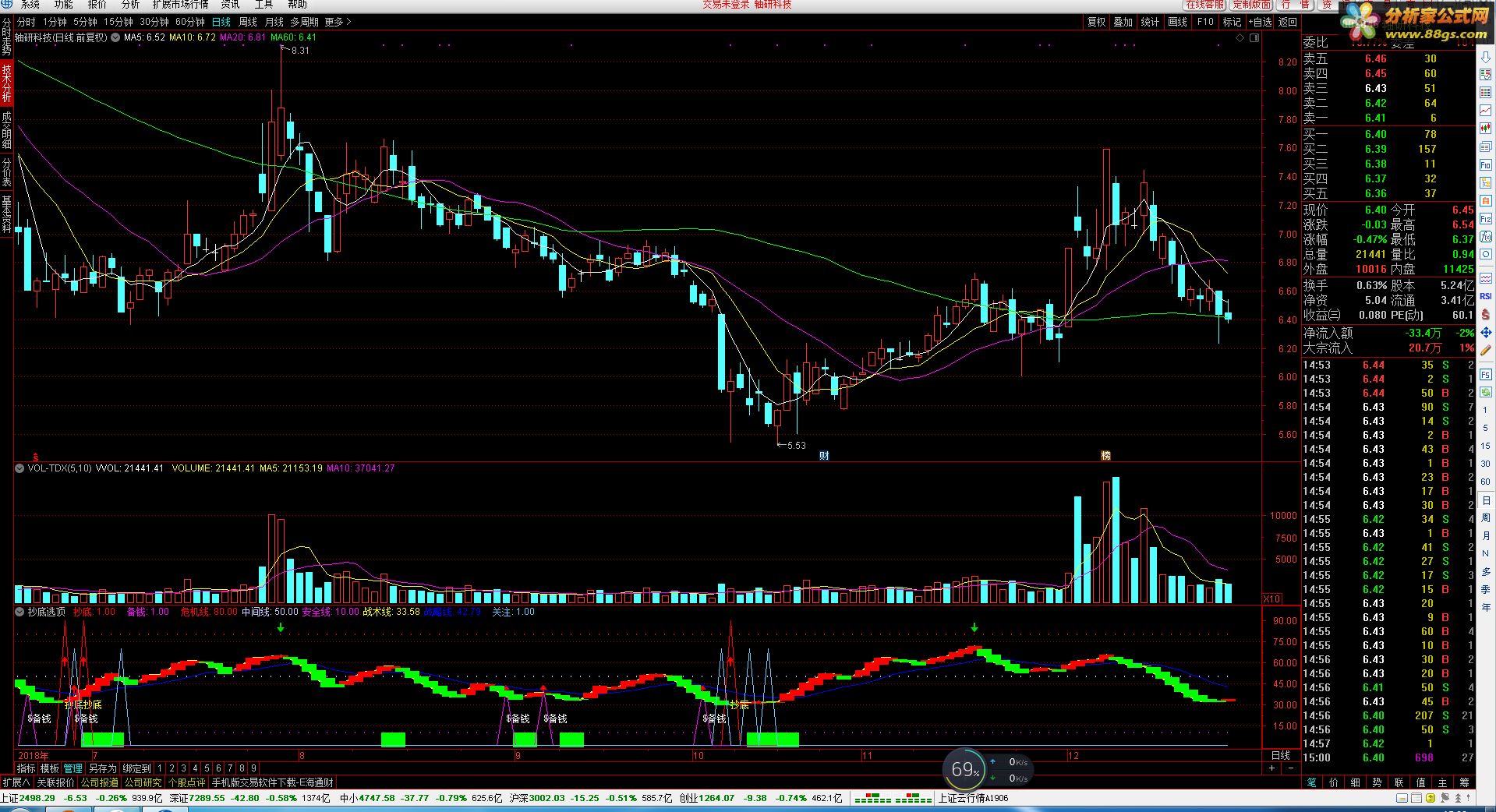The image size is (1496, 812).
Task: Switch to 月 monthly period in sidebar
Action: click(1486, 536)
